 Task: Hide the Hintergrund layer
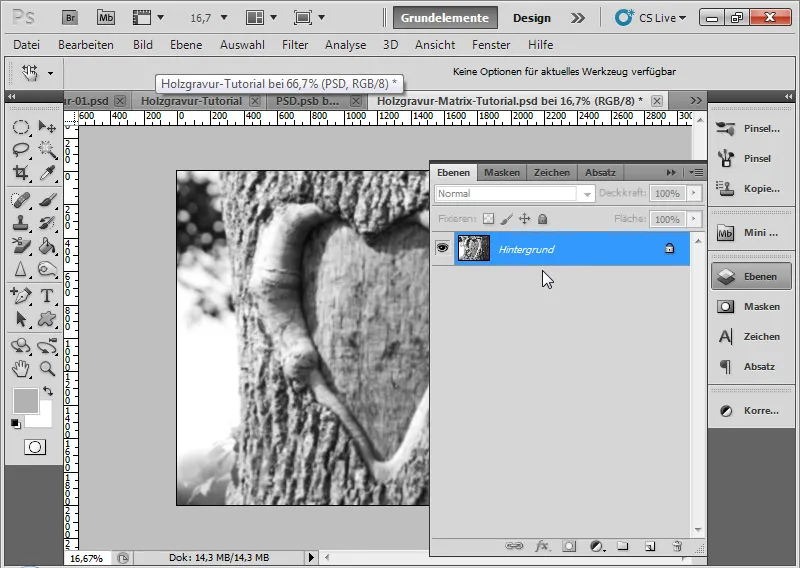tap(442, 248)
